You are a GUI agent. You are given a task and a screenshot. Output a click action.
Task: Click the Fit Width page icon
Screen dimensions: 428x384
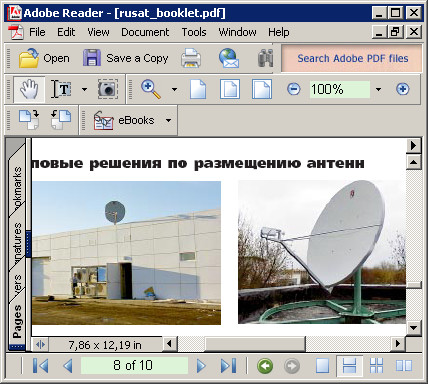pos(262,89)
